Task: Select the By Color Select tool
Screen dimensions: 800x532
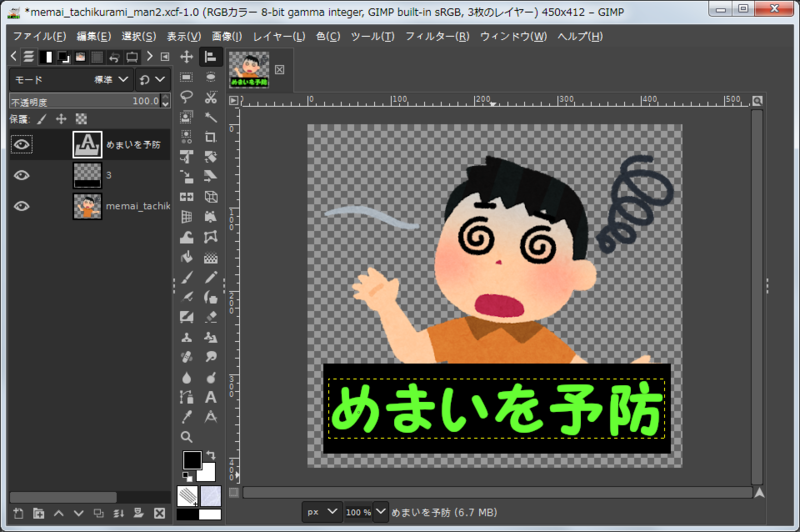Action: (x=186, y=137)
